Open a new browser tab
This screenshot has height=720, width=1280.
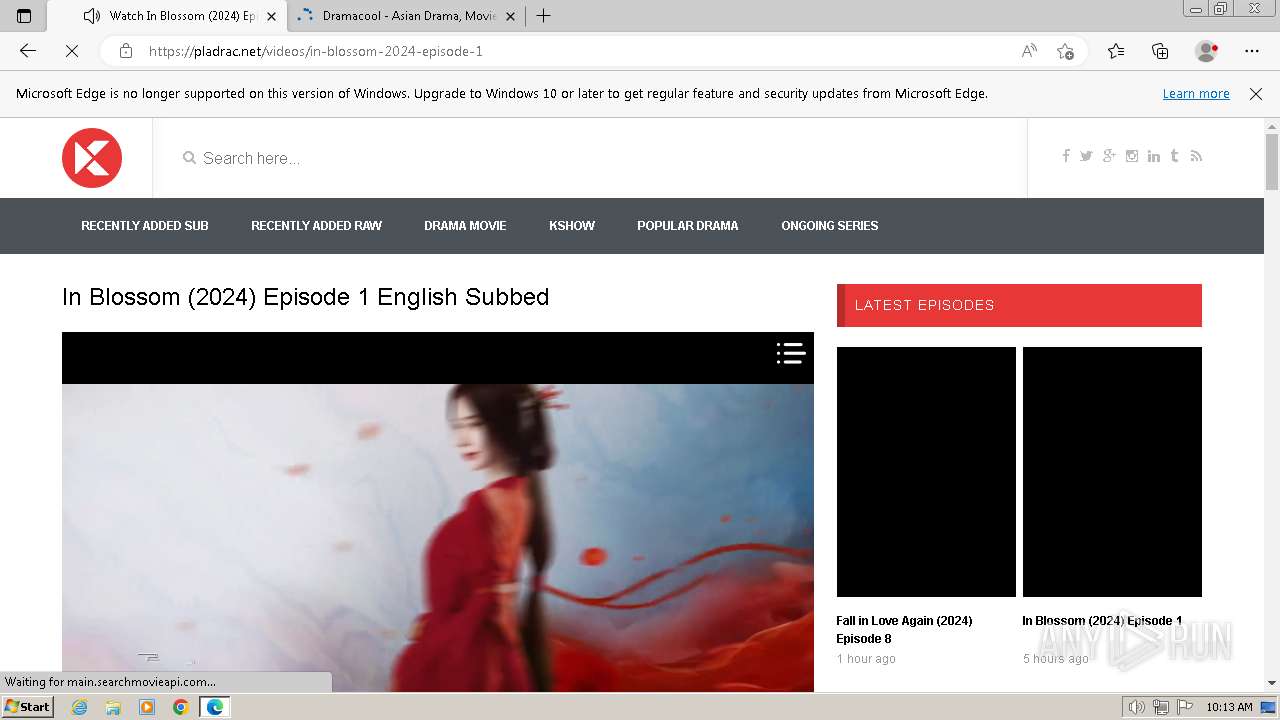543,16
